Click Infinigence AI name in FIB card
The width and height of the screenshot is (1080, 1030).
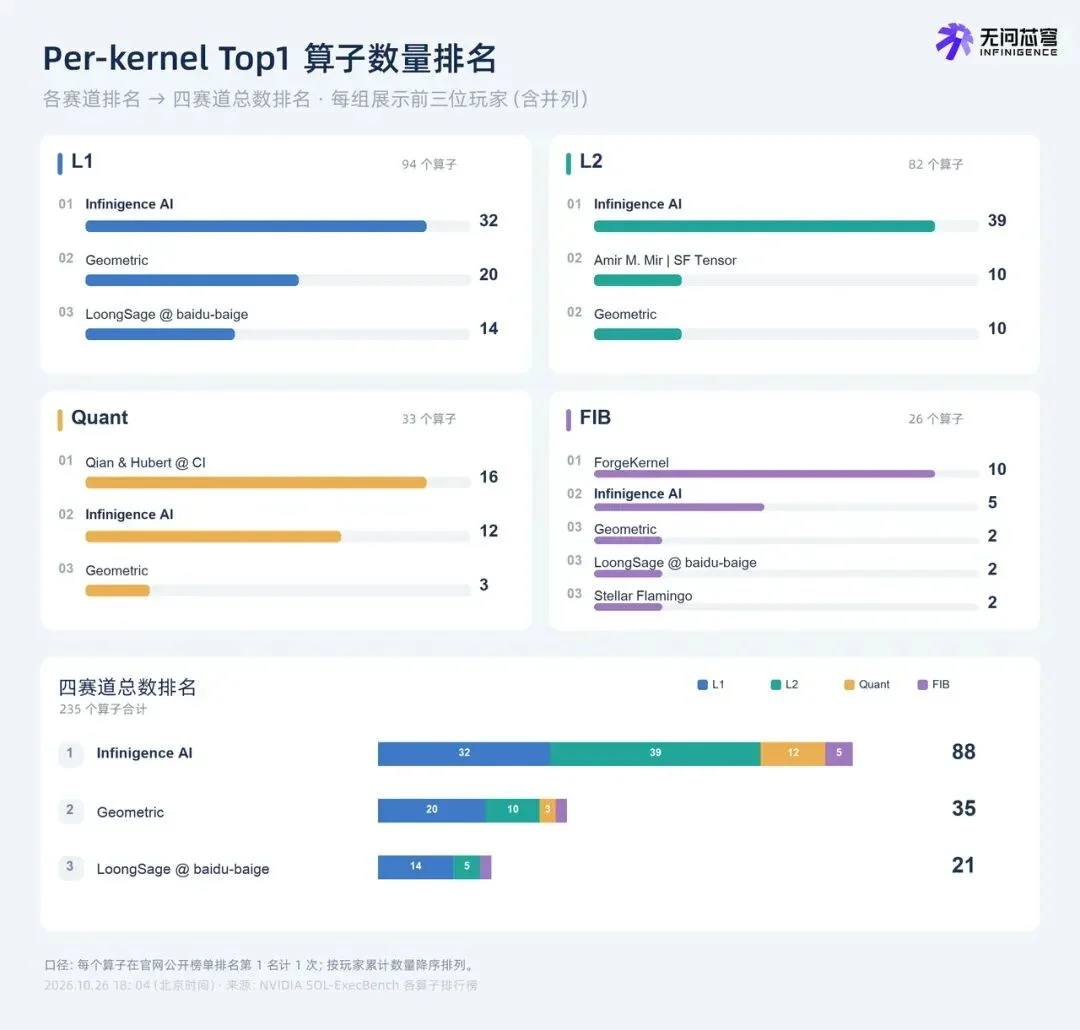click(637, 493)
